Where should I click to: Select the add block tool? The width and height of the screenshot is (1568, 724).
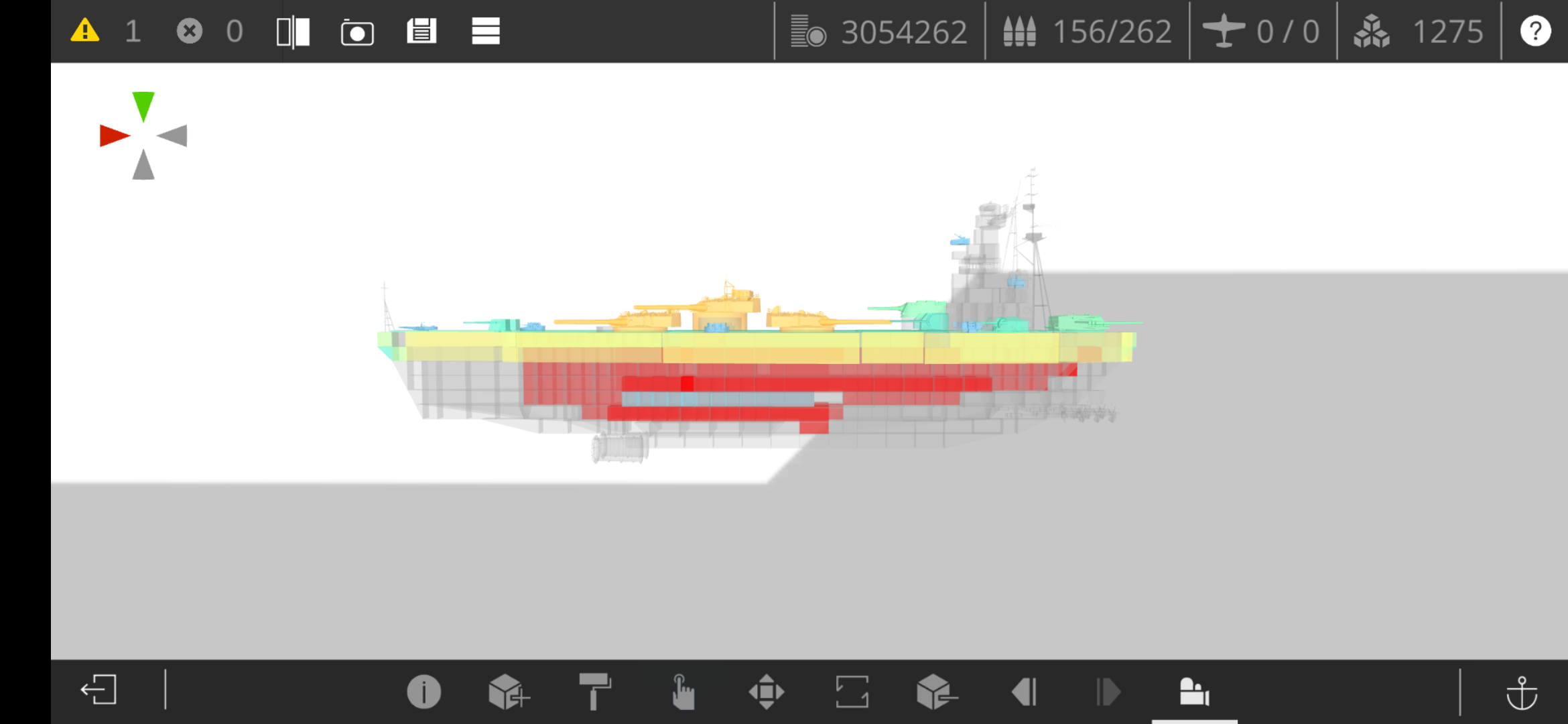tap(509, 691)
